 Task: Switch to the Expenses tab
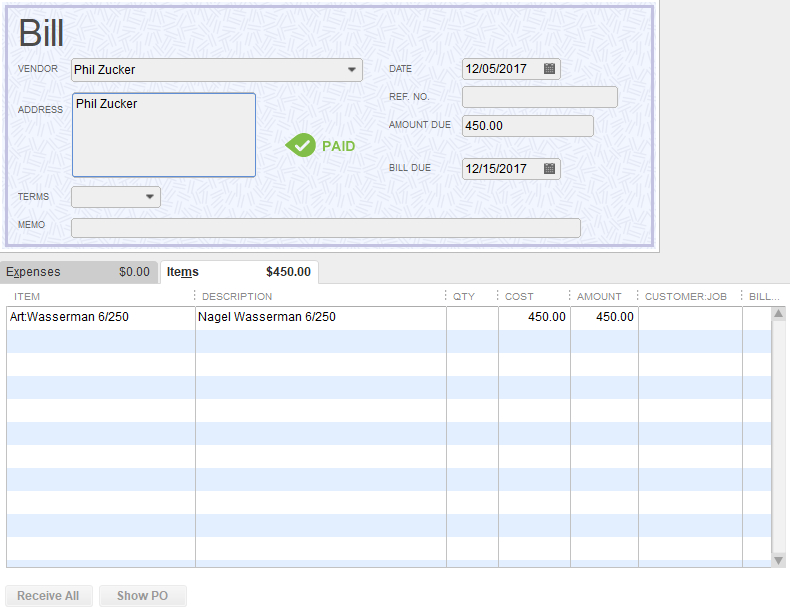78,272
